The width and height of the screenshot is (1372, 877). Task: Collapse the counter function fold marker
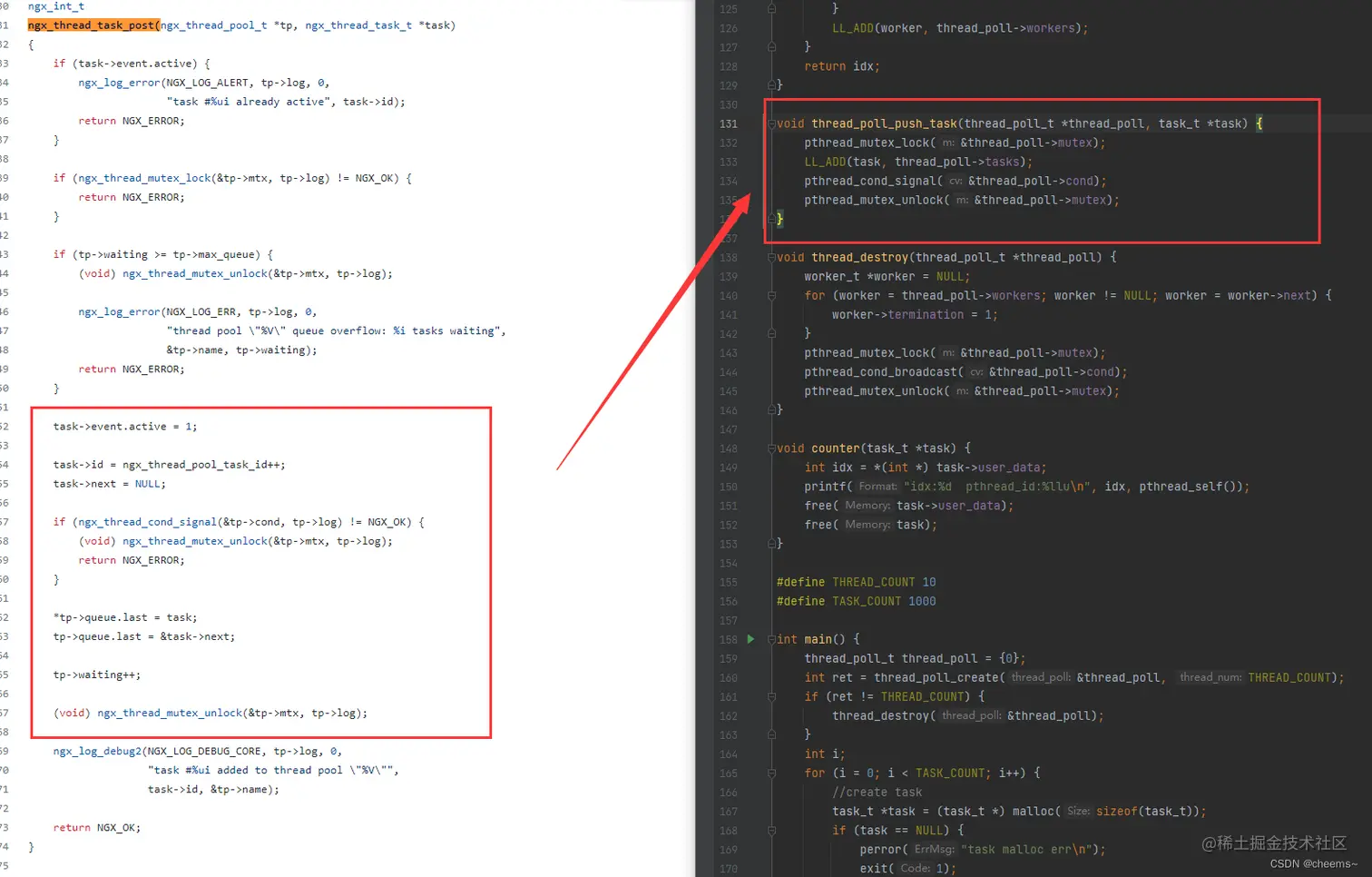click(771, 448)
